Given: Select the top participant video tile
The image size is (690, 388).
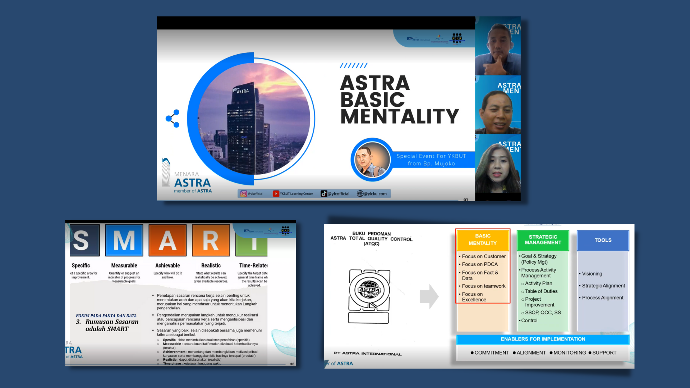Looking at the screenshot, I should point(498,46).
